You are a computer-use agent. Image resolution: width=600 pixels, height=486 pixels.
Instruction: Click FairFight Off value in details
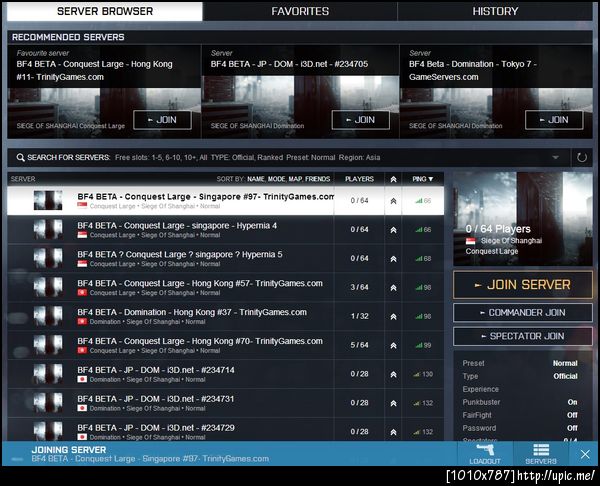pyautogui.click(x=572, y=415)
